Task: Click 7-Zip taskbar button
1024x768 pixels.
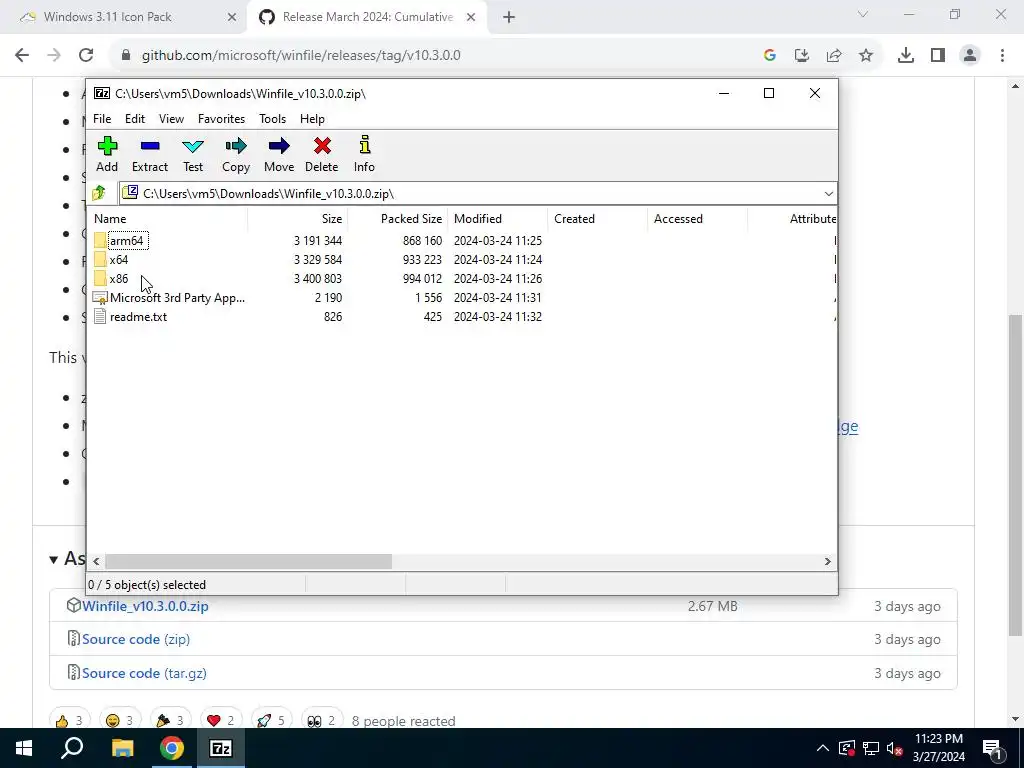Action: click(221, 748)
